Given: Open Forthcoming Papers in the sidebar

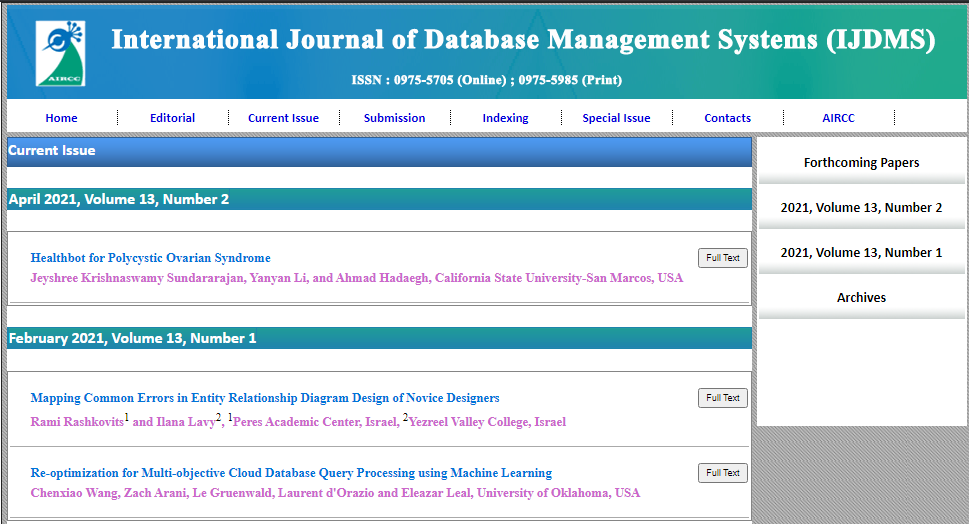Looking at the screenshot, I should pos(861,163).
